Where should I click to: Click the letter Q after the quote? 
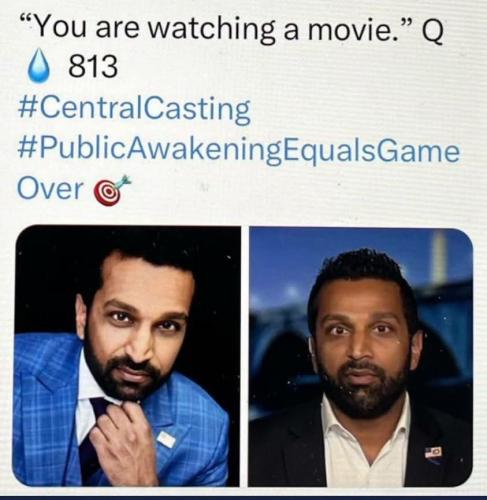pyautogui.click(x=432, y=31)
